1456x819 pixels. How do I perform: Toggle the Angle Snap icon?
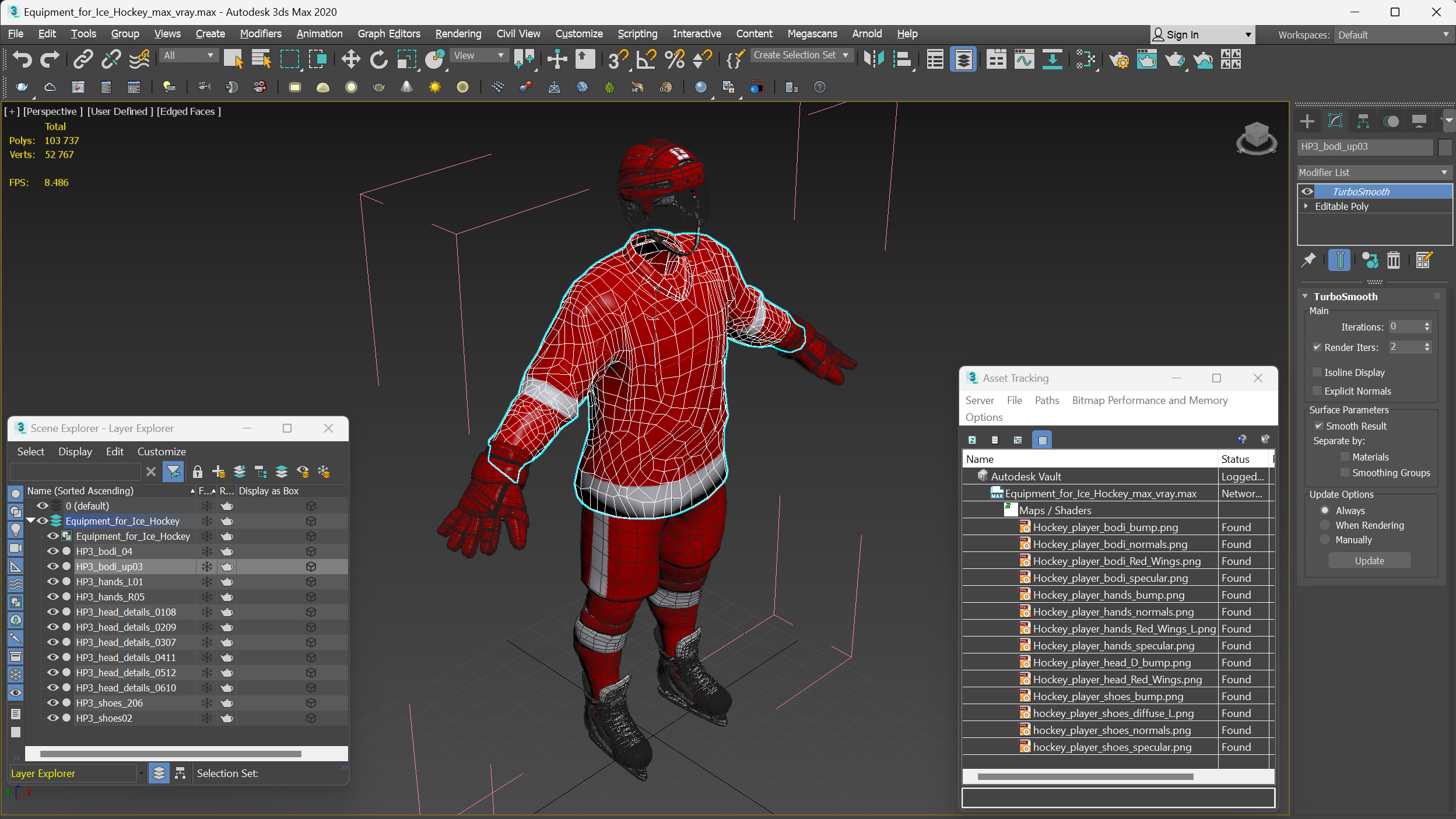(646, 59)
